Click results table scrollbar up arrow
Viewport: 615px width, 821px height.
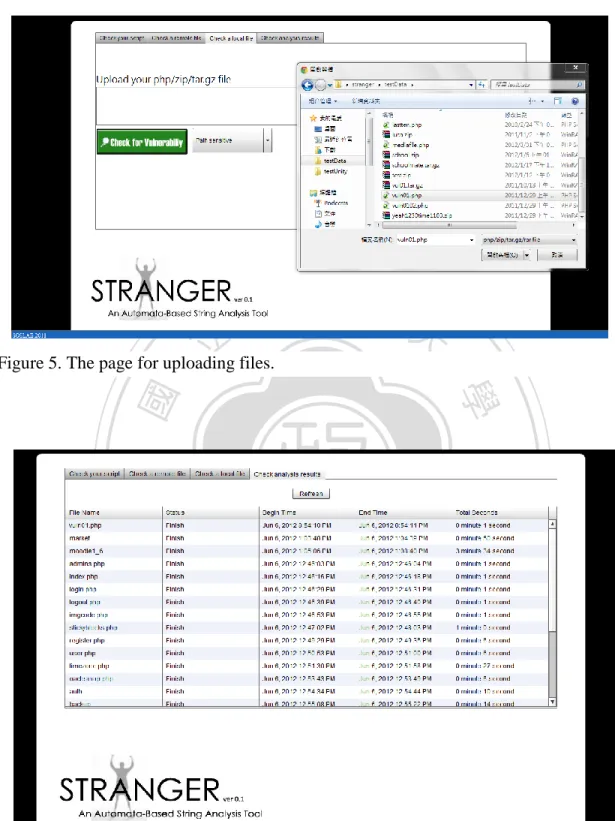pos(553,524)
